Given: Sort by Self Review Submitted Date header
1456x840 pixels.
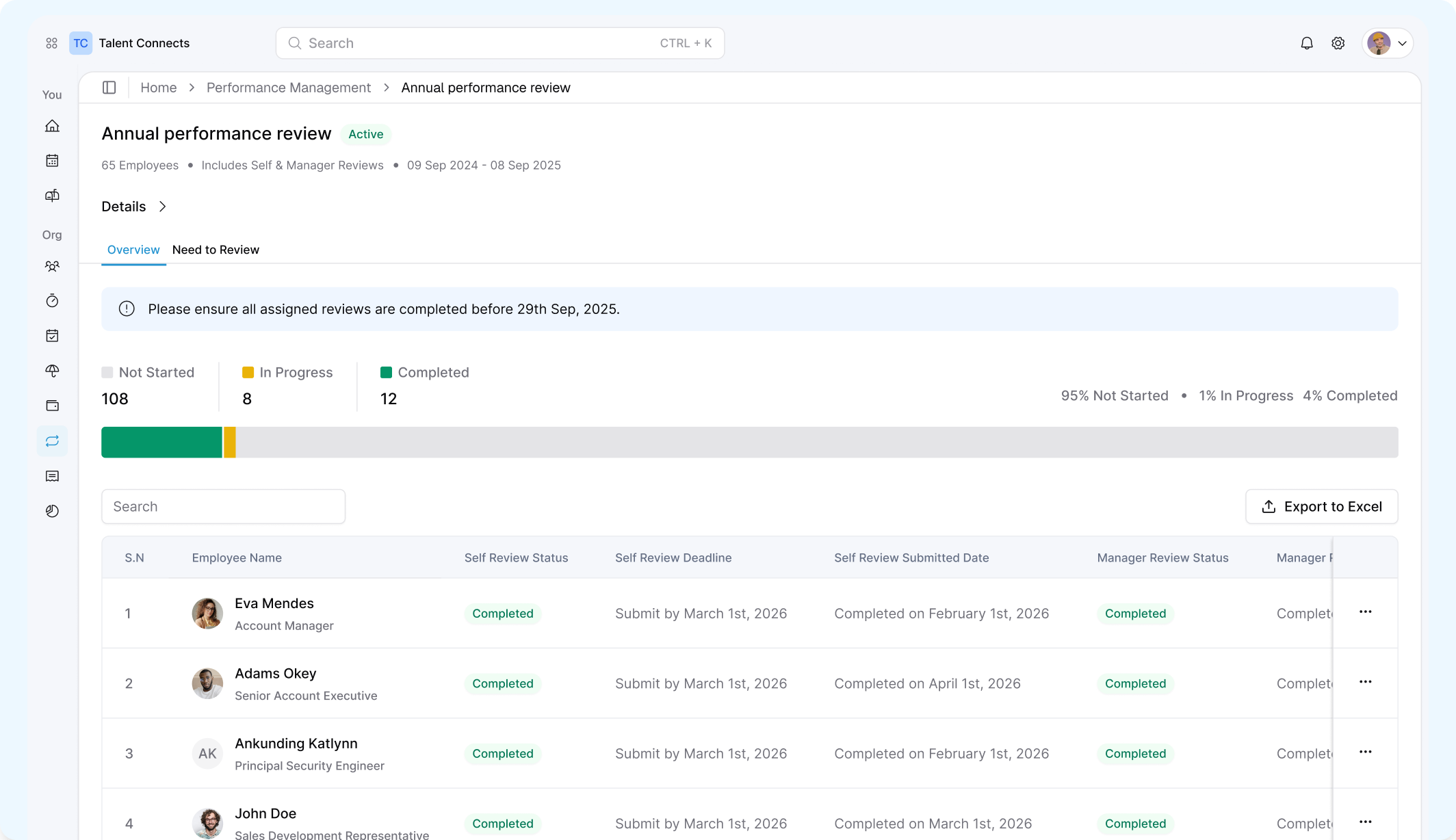Looking at the screenshot, I should (x=911, y=558).
